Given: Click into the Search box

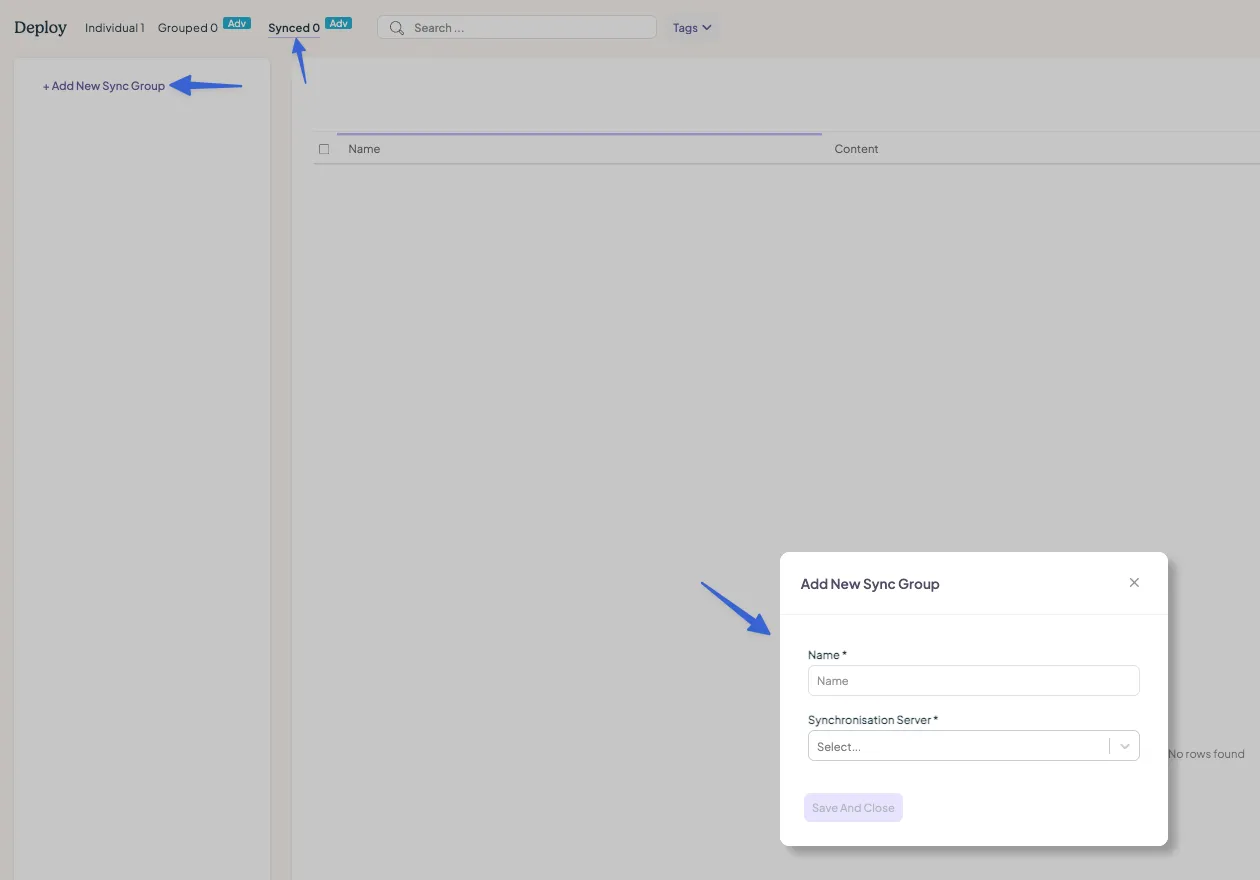Looking at the screenshot, I should 517,28.
